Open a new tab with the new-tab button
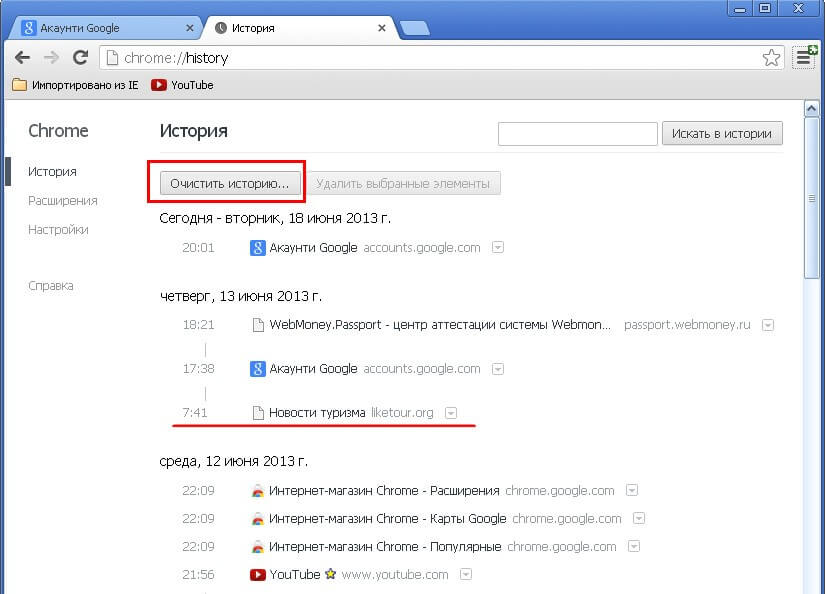The height and width of the screenshot is (594, 825). click(x=415, y=28)
